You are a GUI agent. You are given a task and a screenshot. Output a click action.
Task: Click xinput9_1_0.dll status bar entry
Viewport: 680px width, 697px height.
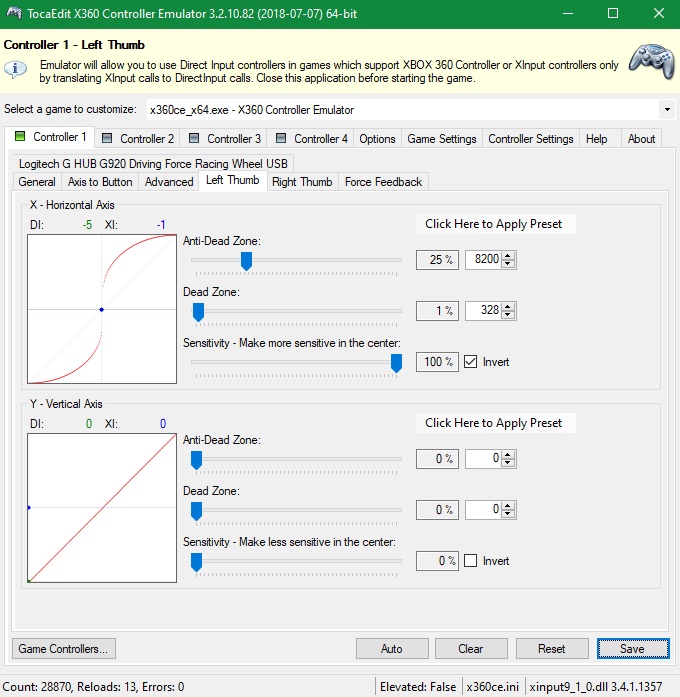[x=596, y=687]
